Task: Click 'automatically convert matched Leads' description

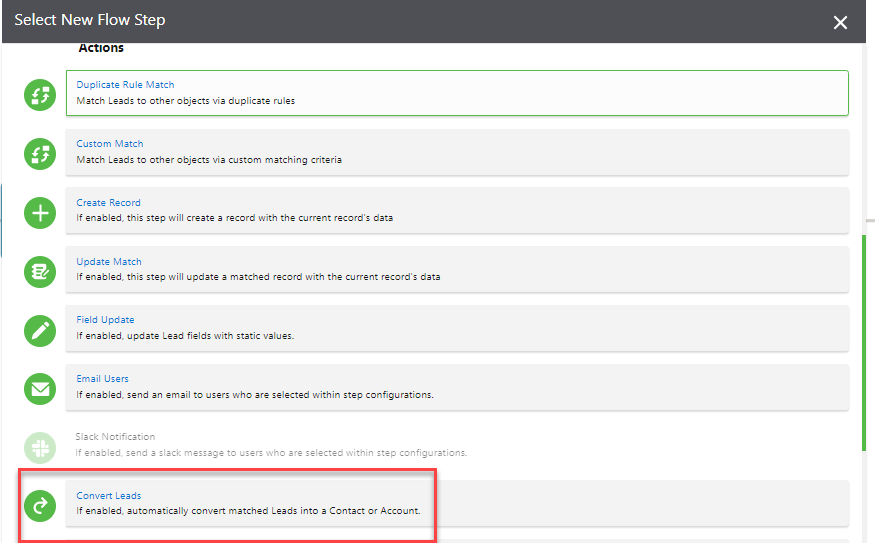Action: (248, 511)
